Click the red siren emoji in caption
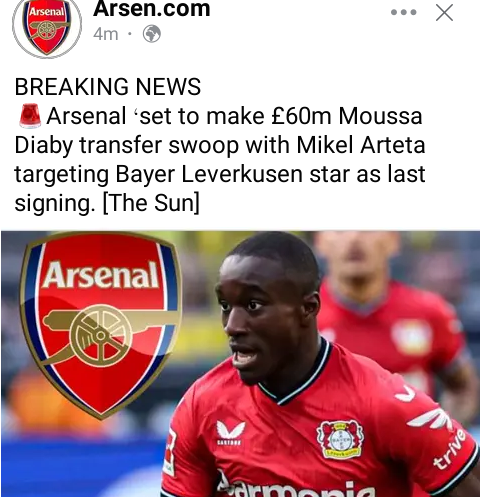 click(30, 116)
